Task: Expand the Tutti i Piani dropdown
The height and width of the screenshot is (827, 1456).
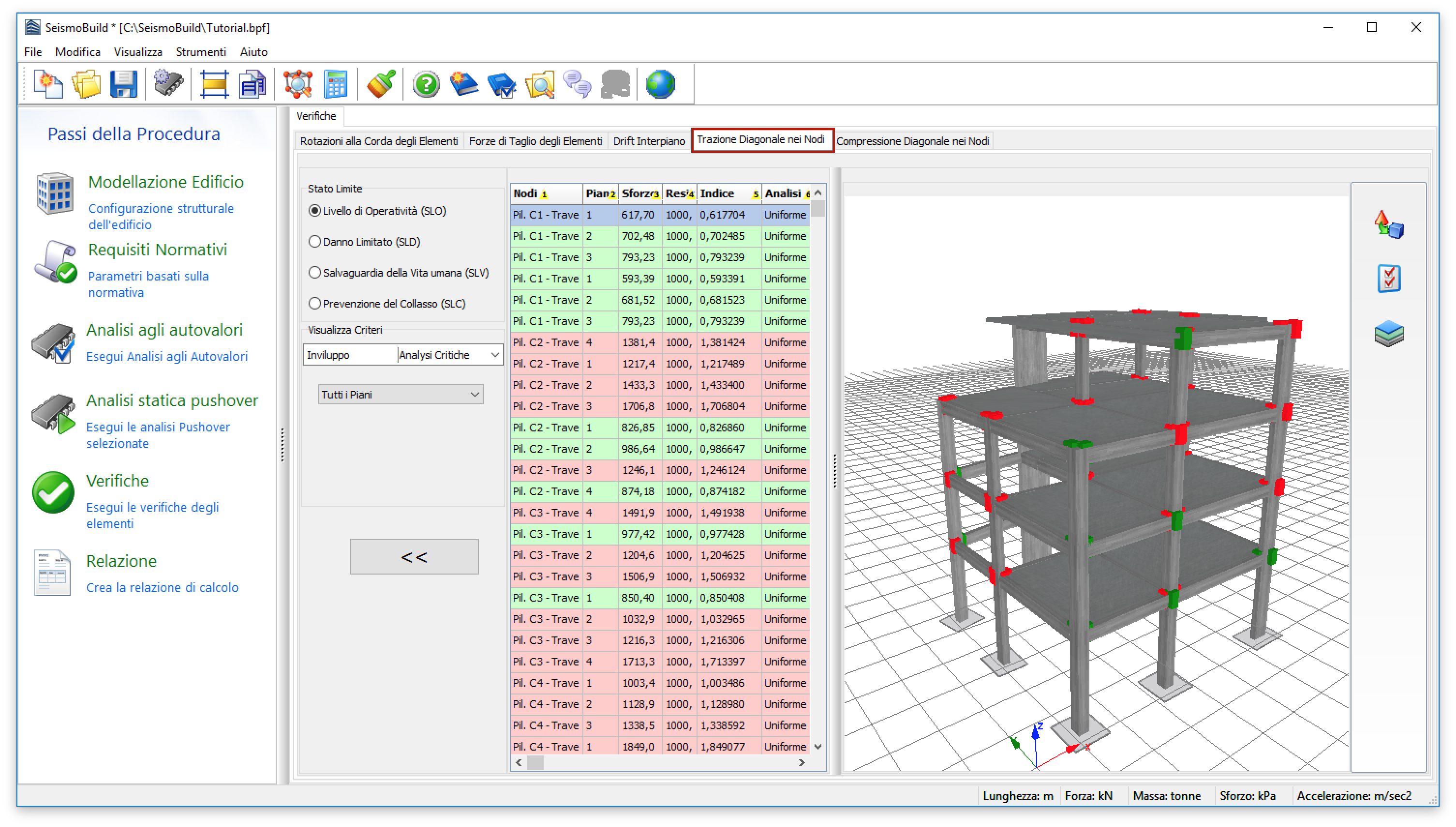Action: click(x=401, y=394)
